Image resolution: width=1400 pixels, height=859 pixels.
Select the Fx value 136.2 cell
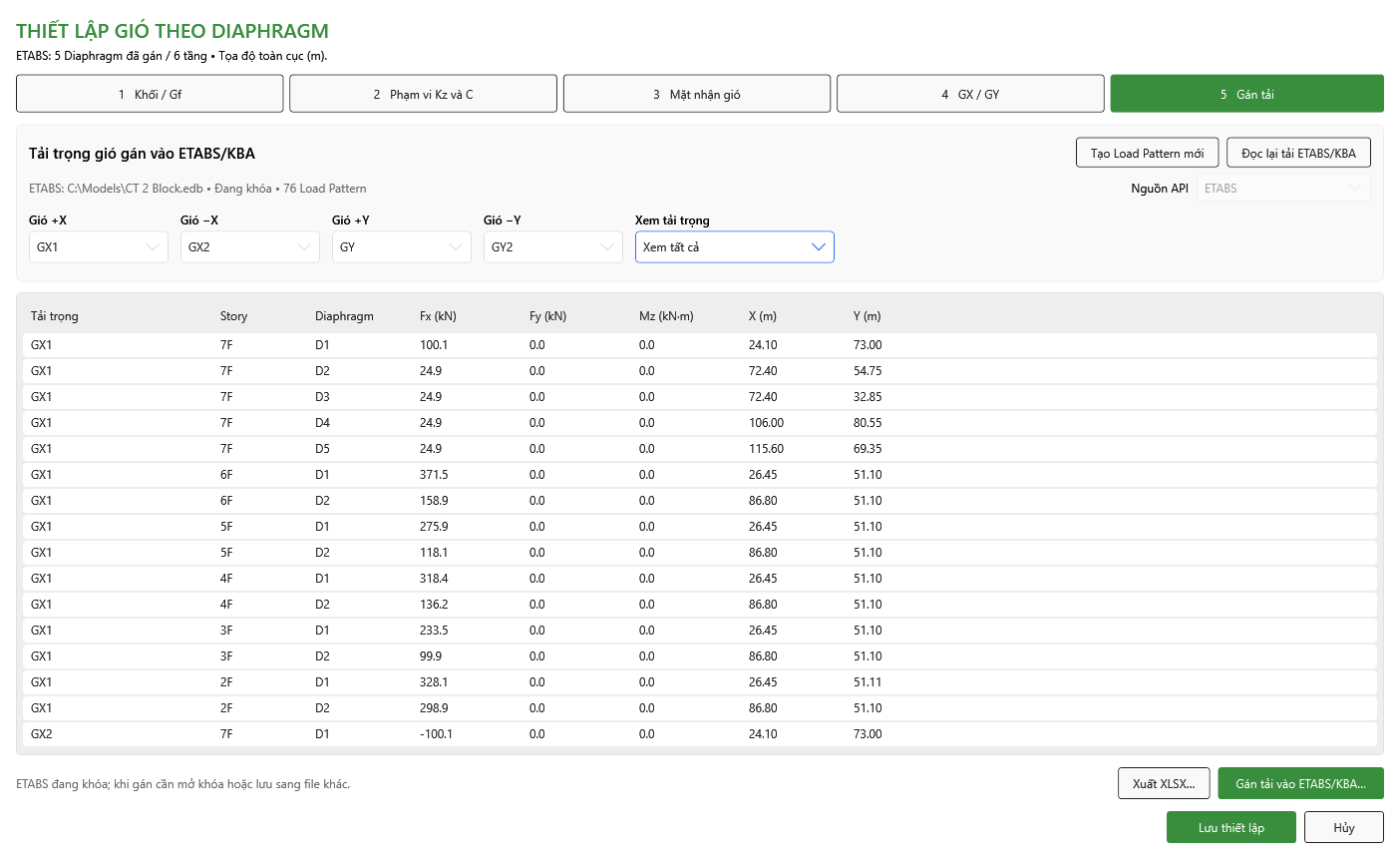pos(434,605)
